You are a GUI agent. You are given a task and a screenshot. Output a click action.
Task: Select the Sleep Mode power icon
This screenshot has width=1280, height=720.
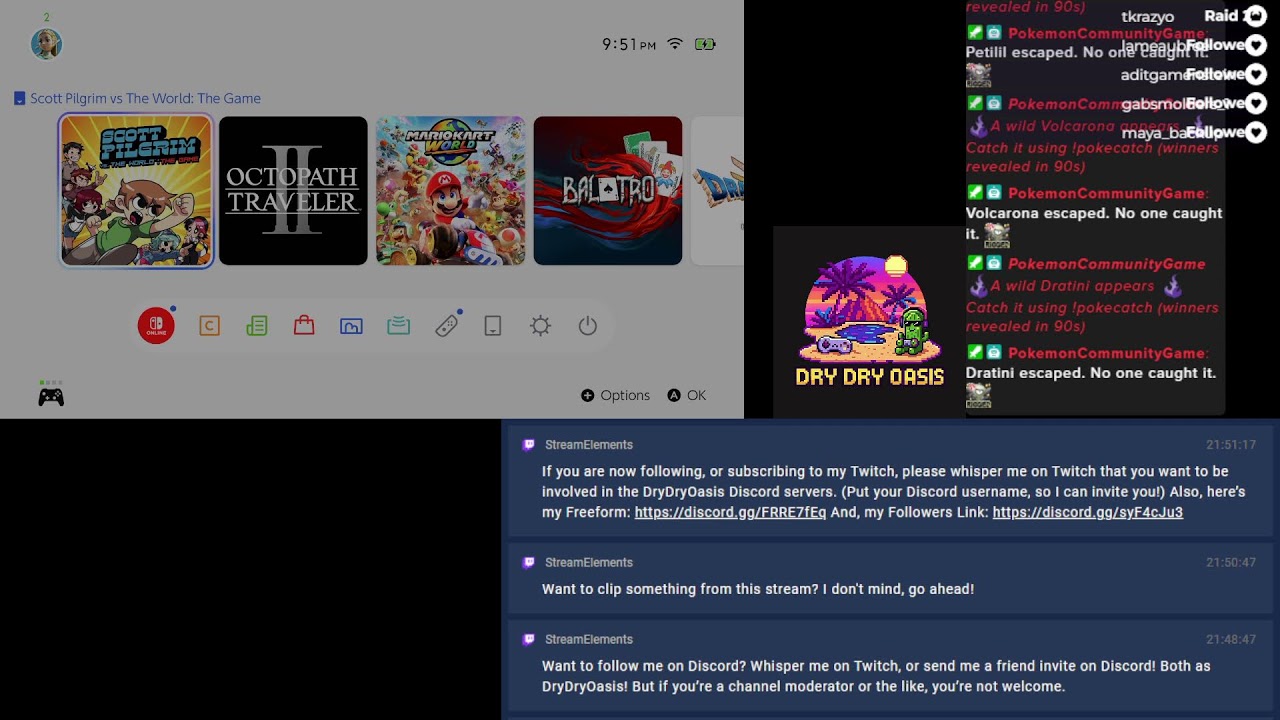click(x=588, y=326)
